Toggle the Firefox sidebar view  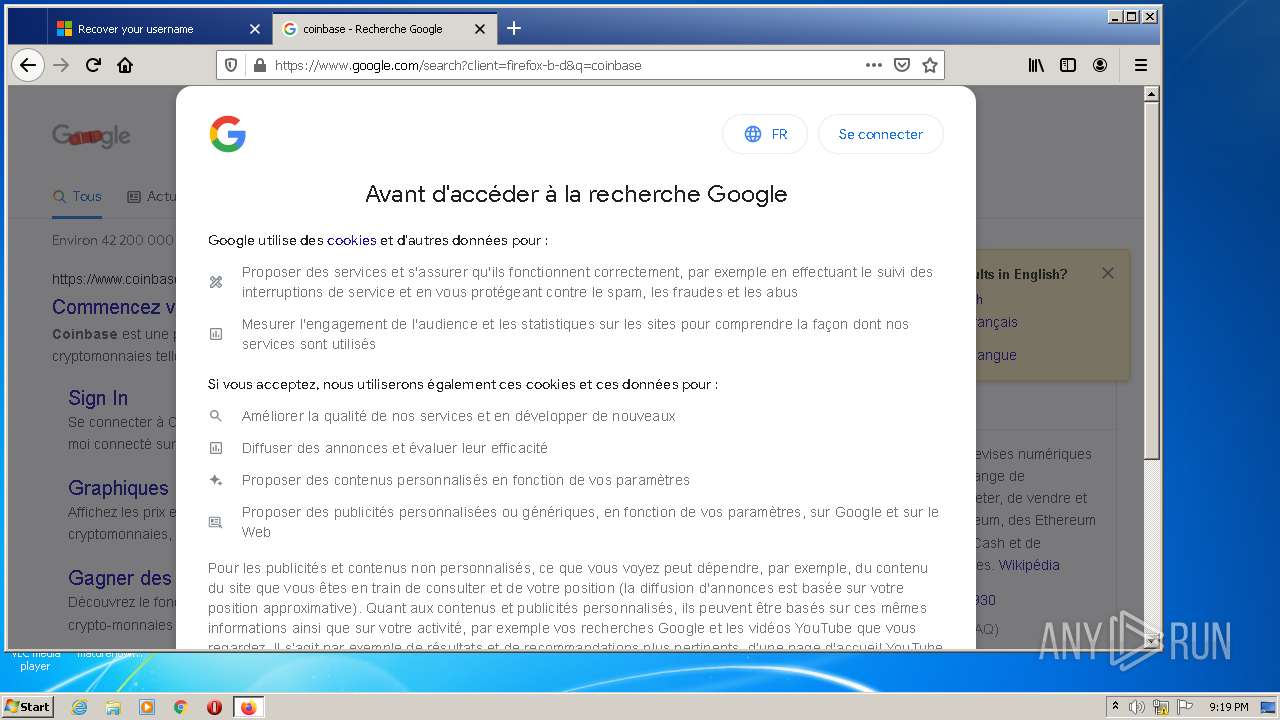coord(1068,65)
